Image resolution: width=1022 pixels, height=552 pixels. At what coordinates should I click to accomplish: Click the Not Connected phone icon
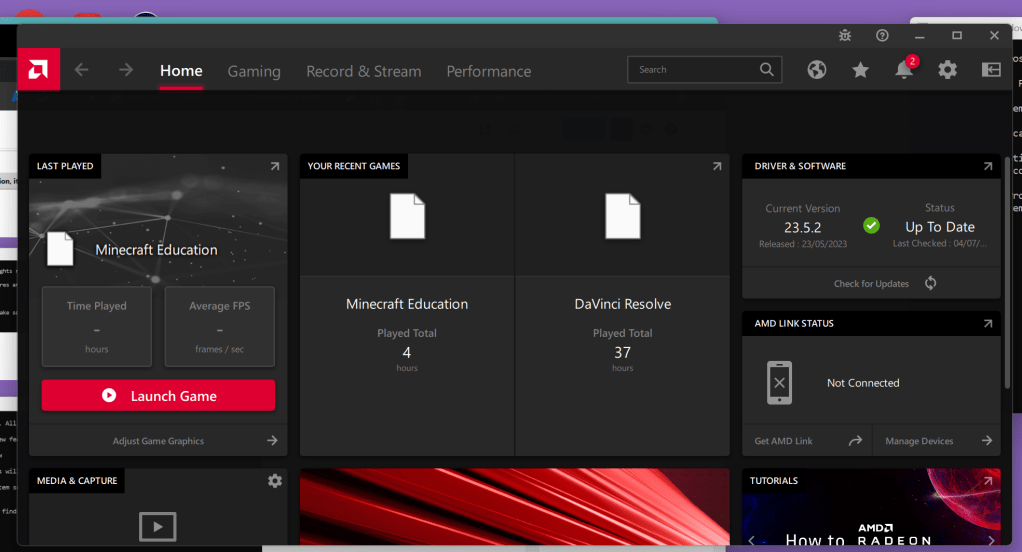point(779,383)
